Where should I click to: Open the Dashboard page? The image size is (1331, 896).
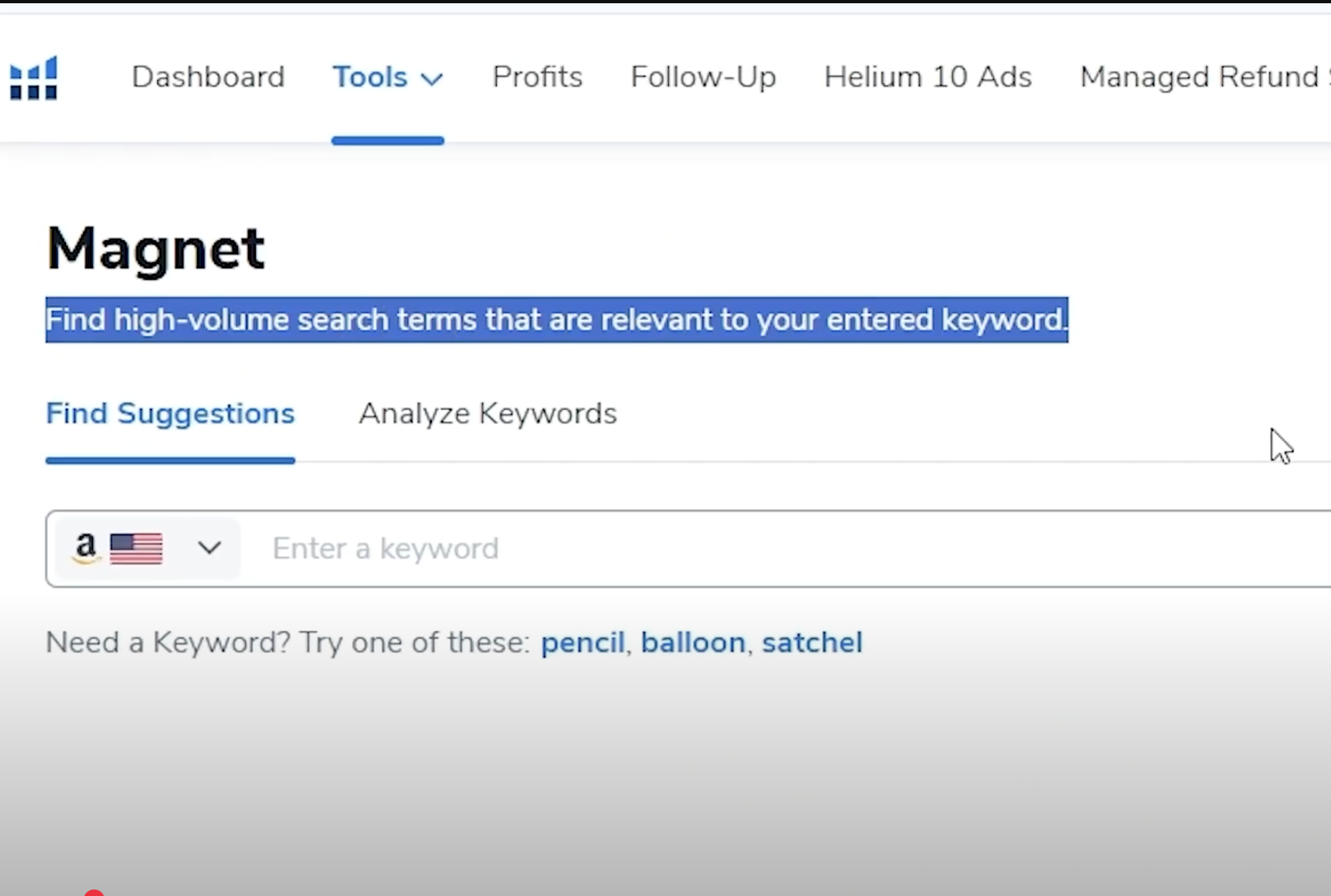pos(208,77)
